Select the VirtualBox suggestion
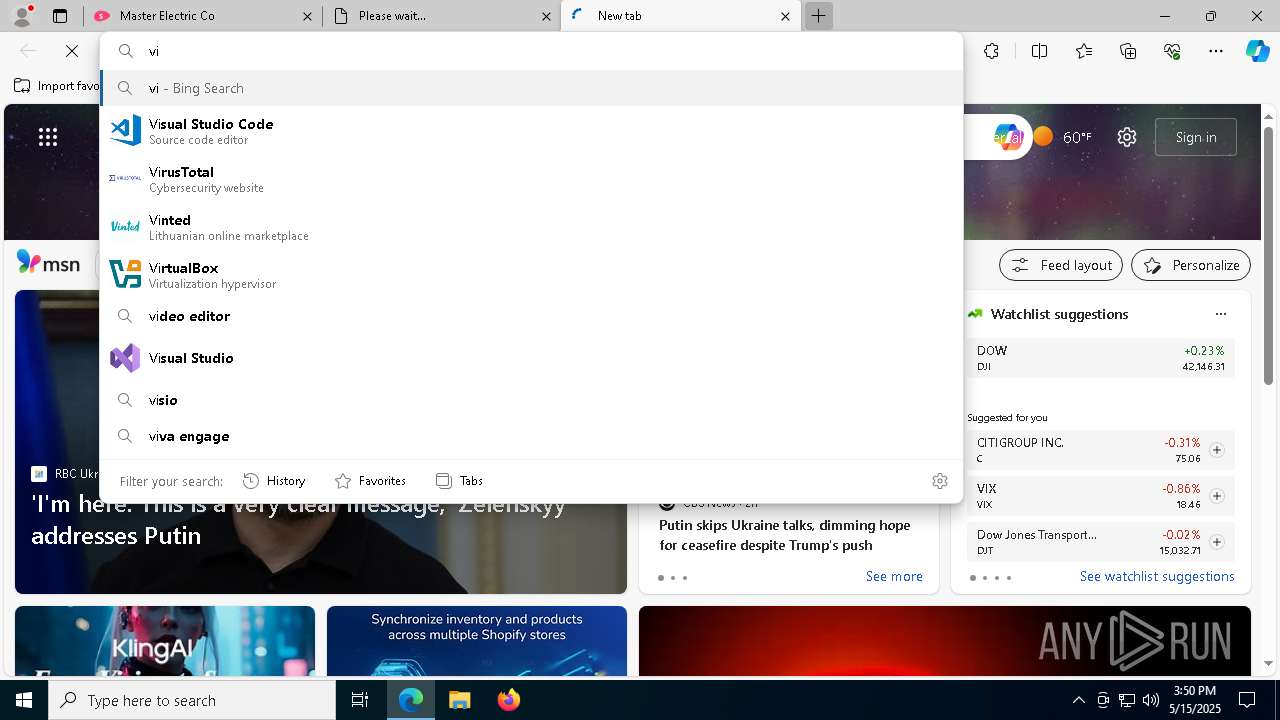Viewport: 1280px width, 720px height. tap(531, 275)
